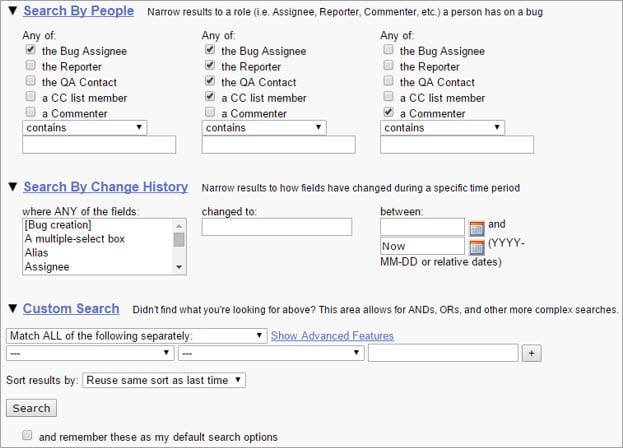Collapse the Custom Search section triangle

pyautogui.click(x=13, y=309)
